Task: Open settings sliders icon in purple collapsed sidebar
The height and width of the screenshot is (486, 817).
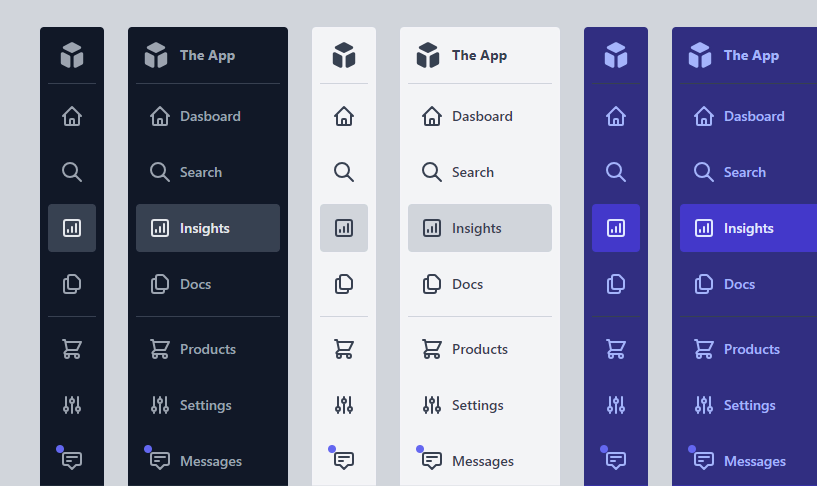Action: 616,405
